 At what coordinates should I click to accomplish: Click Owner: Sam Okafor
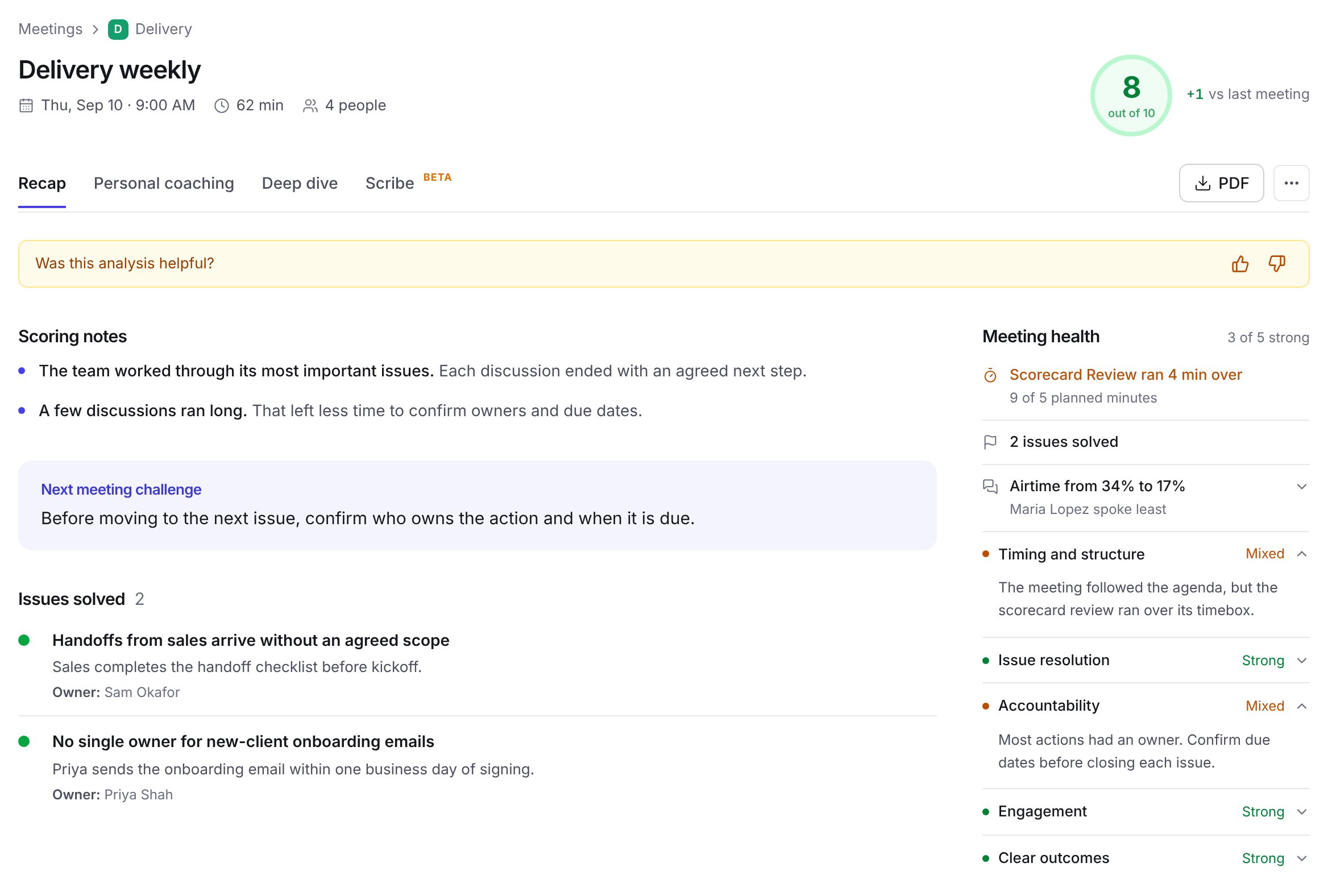(116, 692)
